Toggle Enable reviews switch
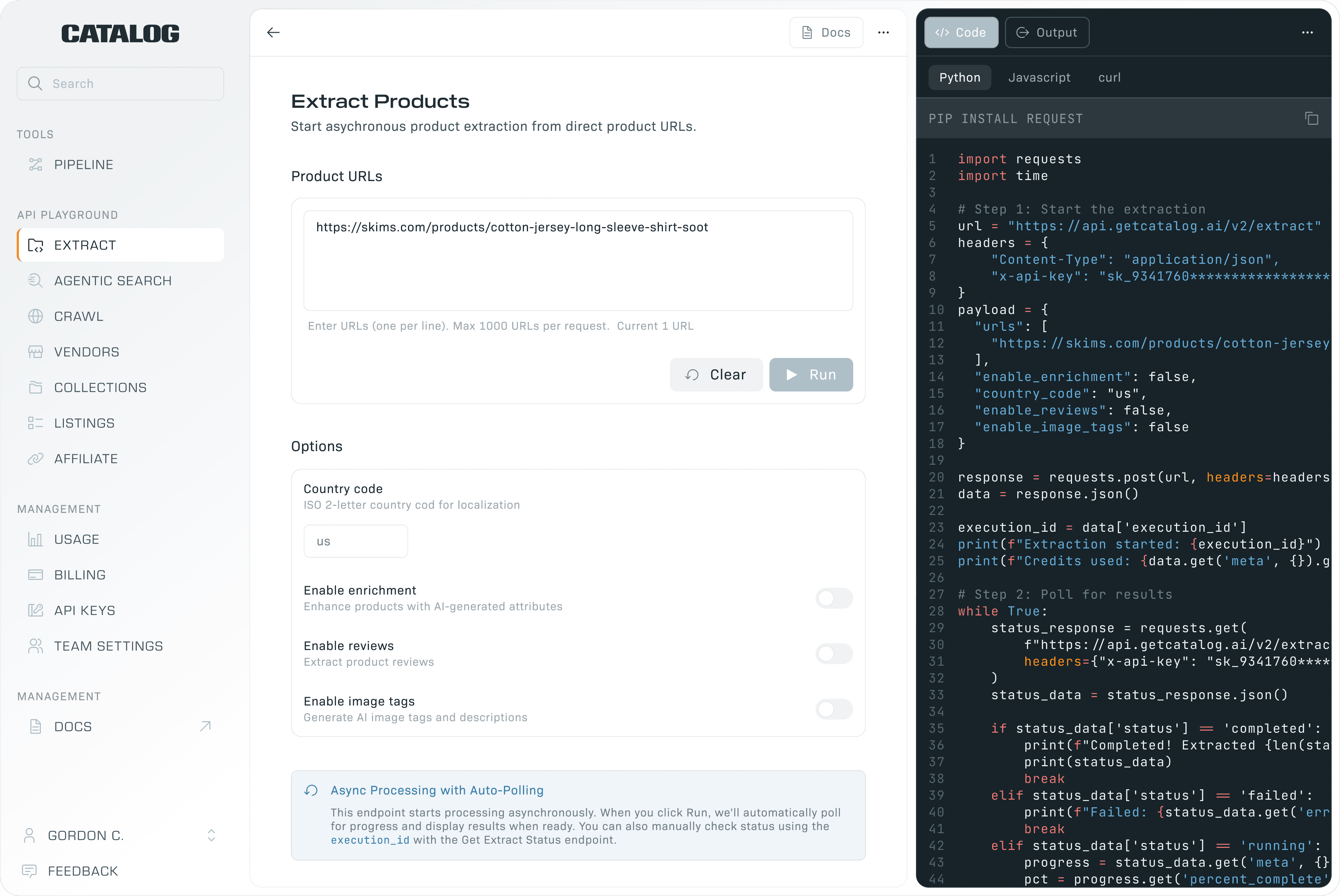This screenshot has height=896, width=1340. pos(834,654)
